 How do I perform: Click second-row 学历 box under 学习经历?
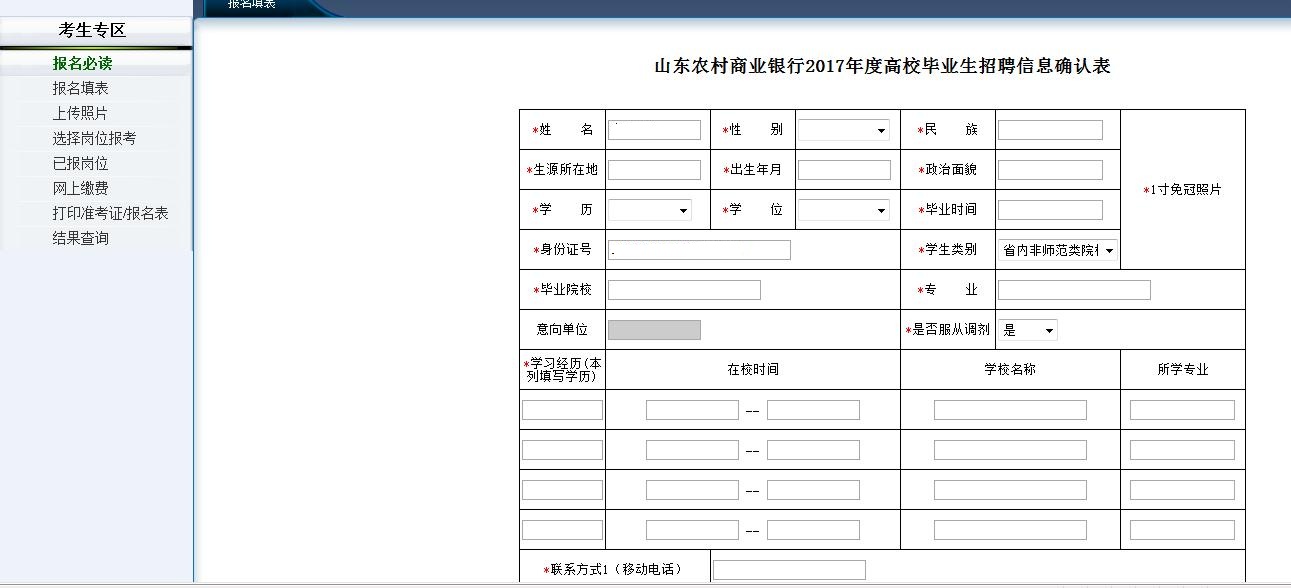coord(562,450)
